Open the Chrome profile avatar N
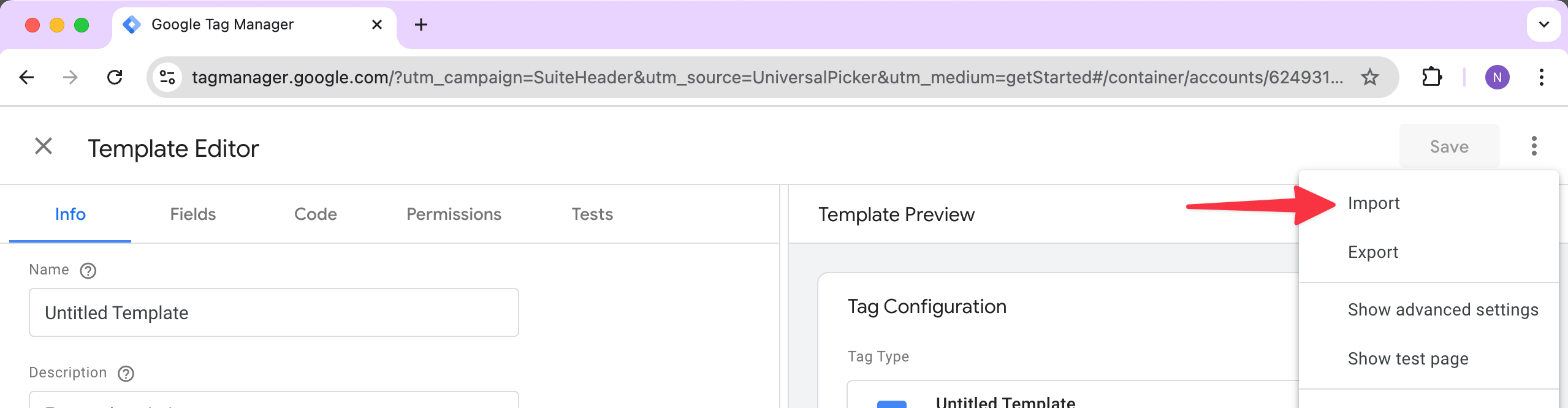The image size is (1568, 408). click(x=1497, y=77)
